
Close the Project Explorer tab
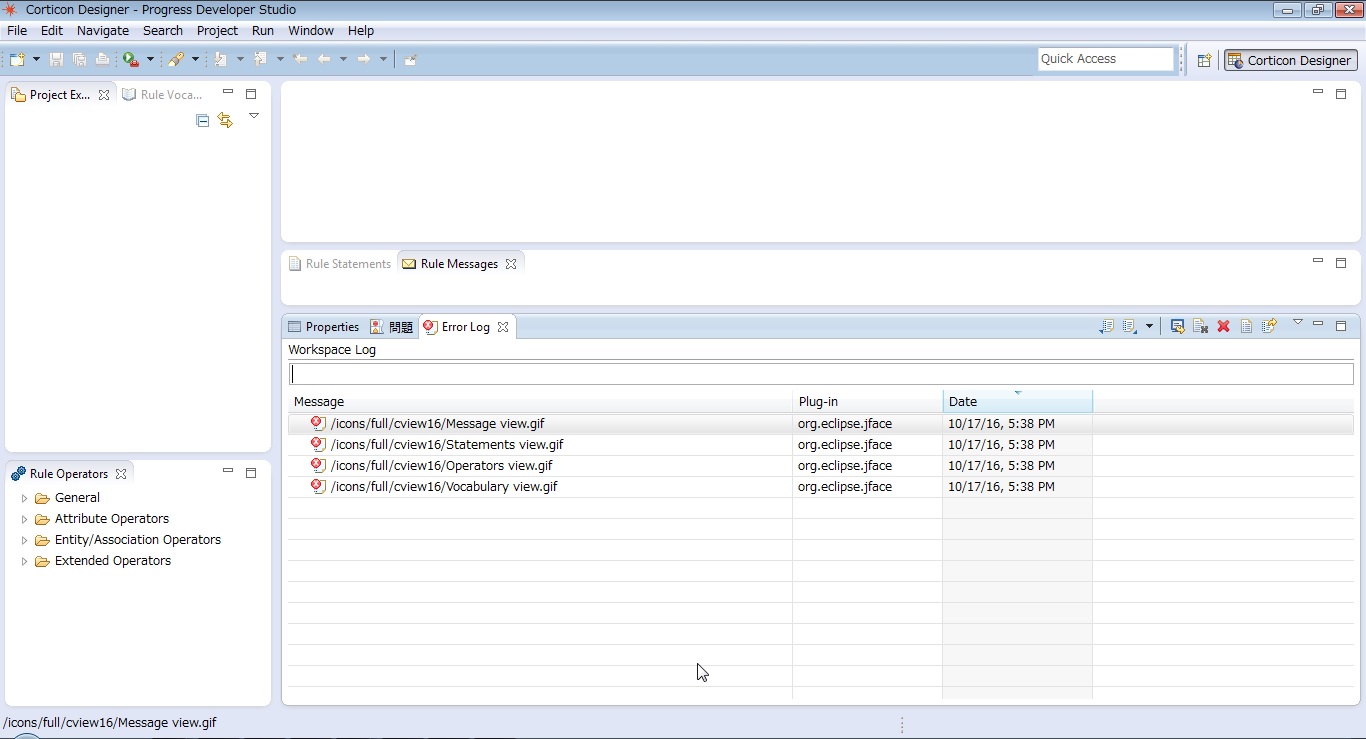tap(104, 95)
